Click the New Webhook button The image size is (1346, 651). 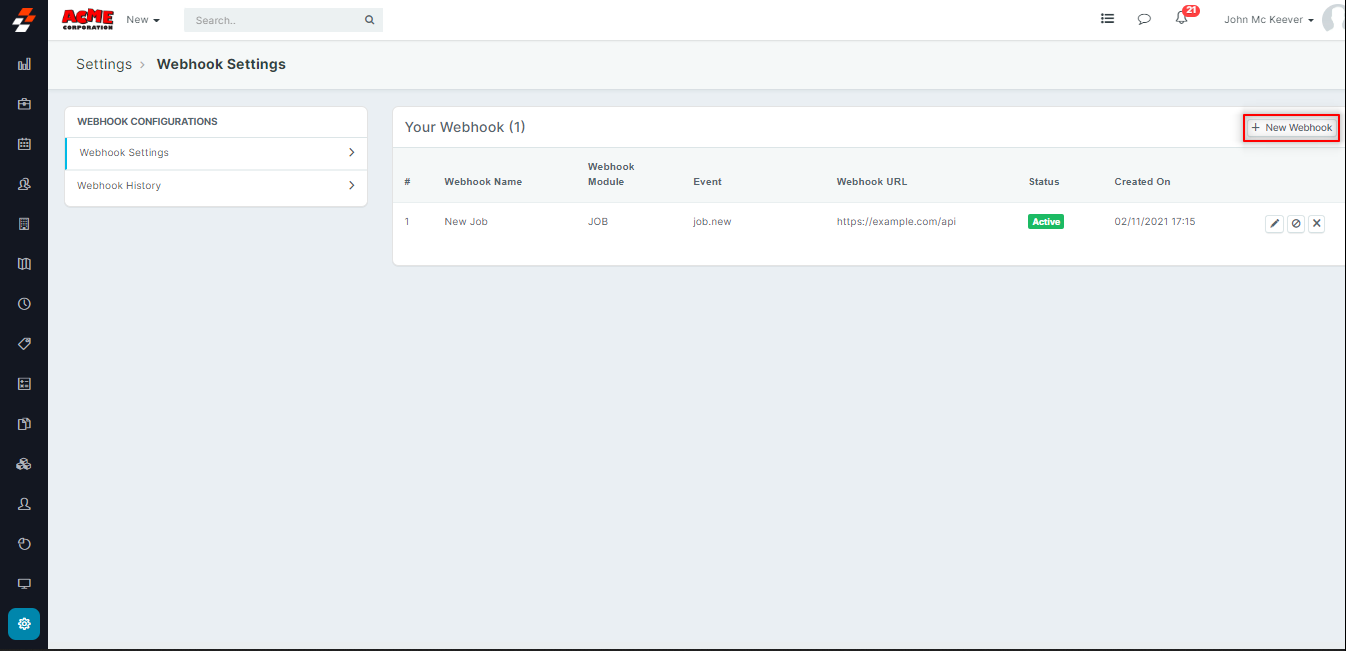pos(1291,128)
